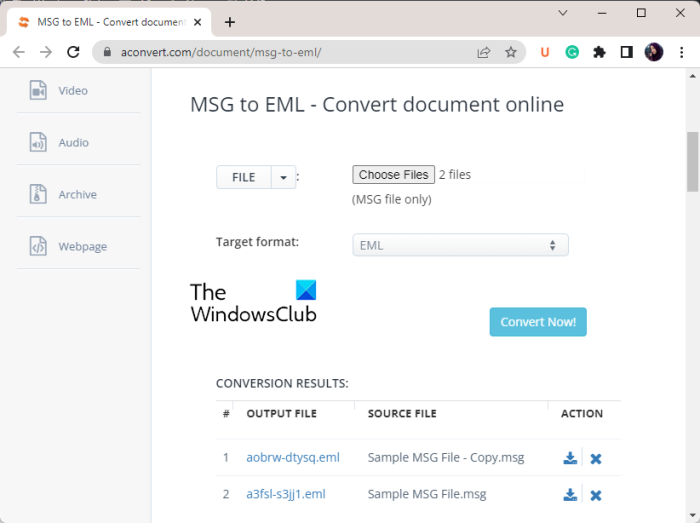Click the FILE button
Image resolution: width=700 pixels, height=523 pixels.
tap(244, 177)
